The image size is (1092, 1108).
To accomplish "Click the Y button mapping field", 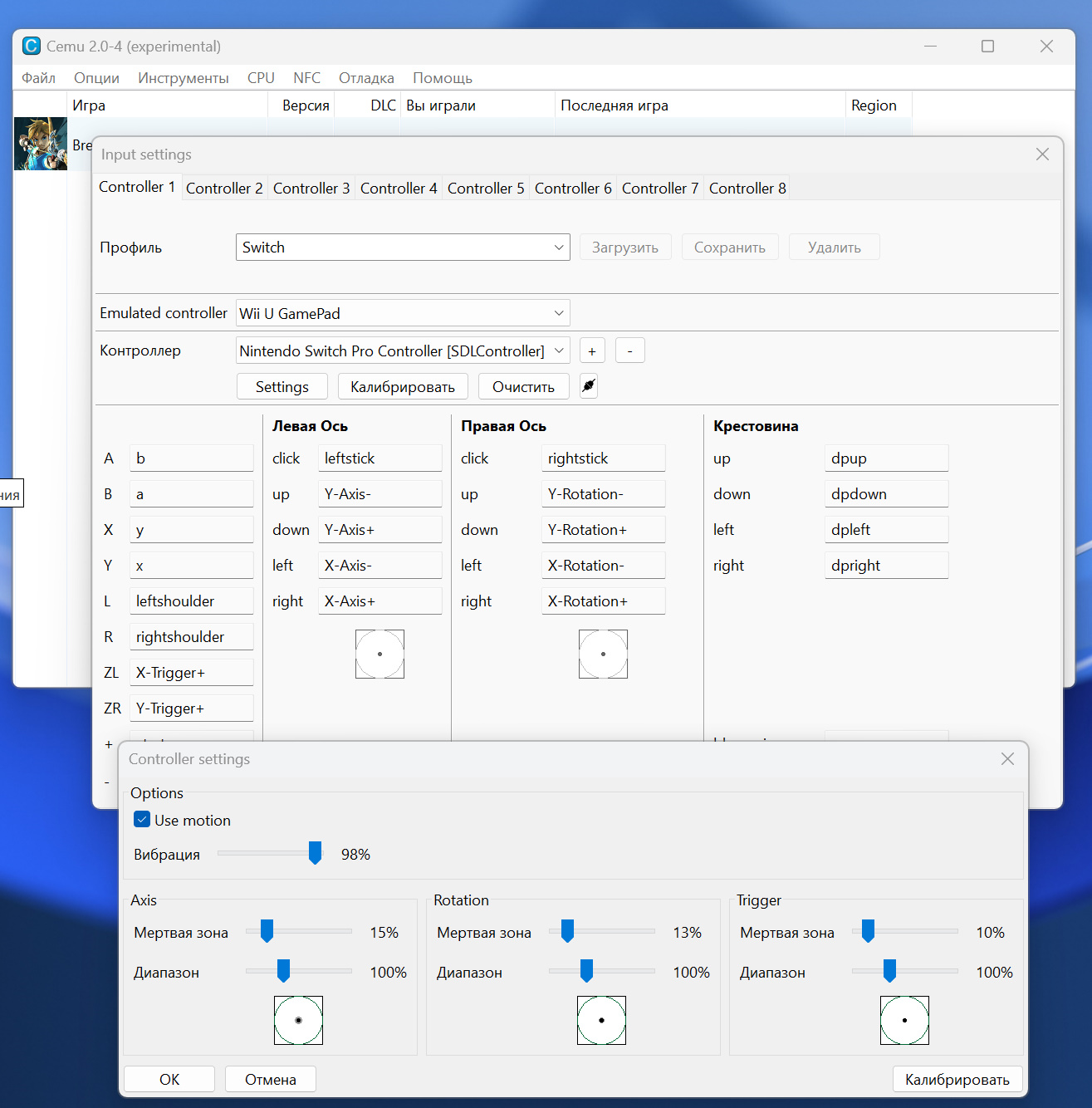I will coord(192,565).
